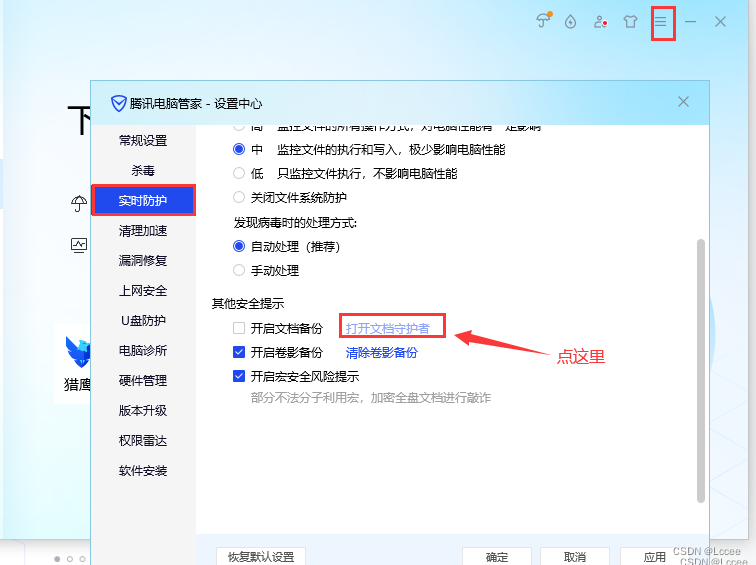
Task: Open 清理加速 settings tab
Action: click(143, 230)
